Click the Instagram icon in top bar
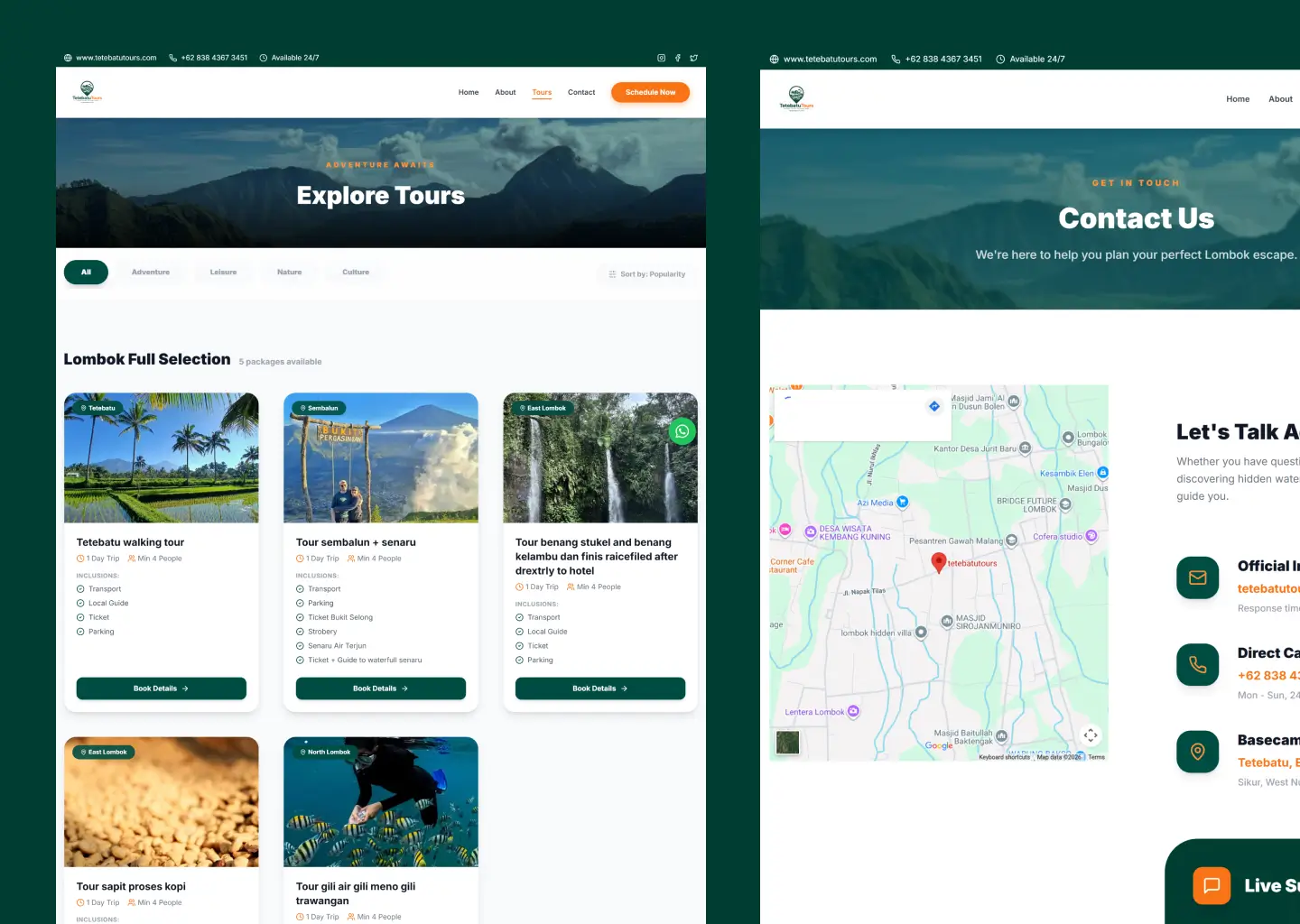The width and height of the screenshot is (1300, 924). point(661,58)
